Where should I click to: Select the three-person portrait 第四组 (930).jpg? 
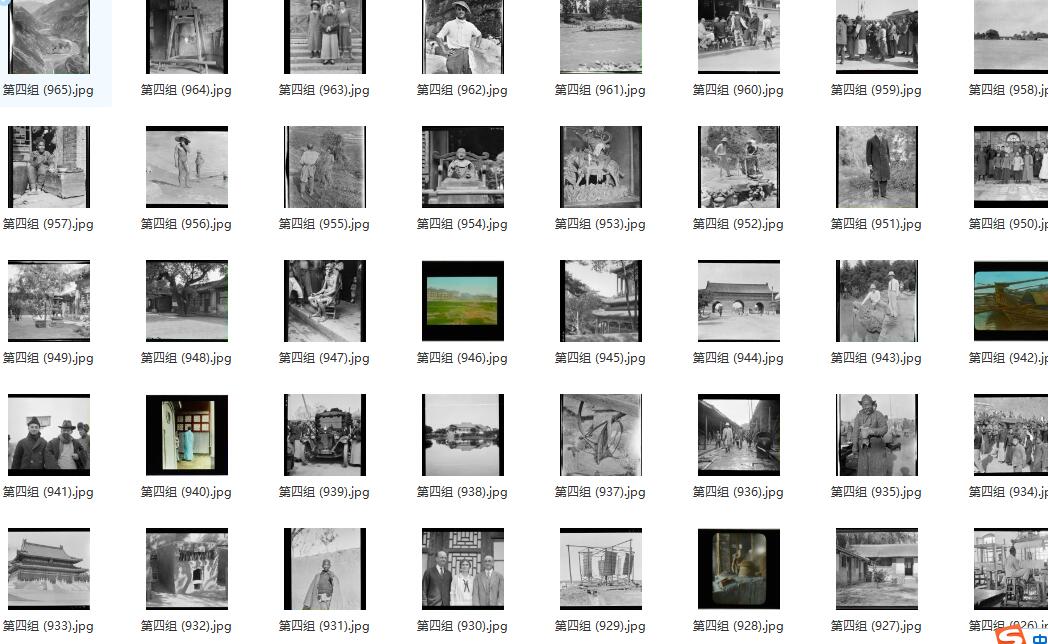click(463, 569)
